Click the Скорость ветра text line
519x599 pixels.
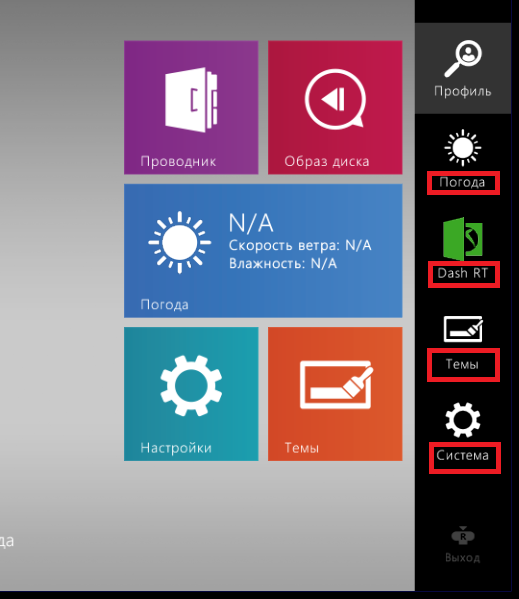pyautogui.click(x=300, y=245)
